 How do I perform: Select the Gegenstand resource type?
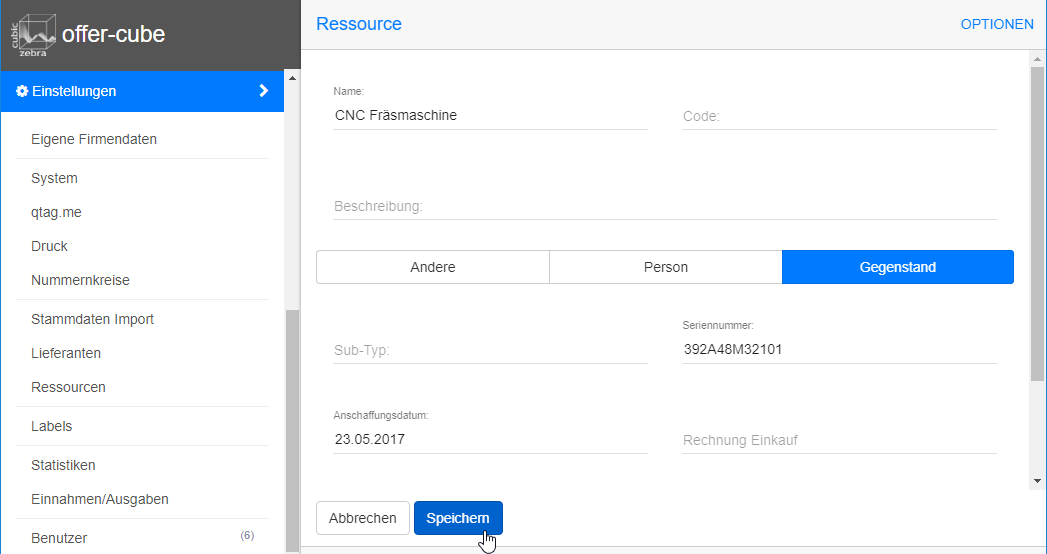(897, 267)
